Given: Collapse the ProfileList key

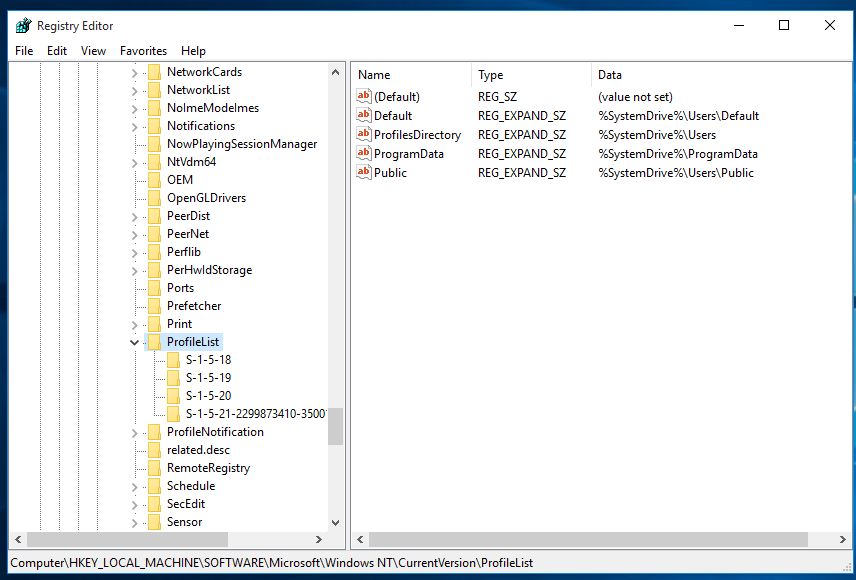Looking at the screenshot, I should [x=134, y=342].
